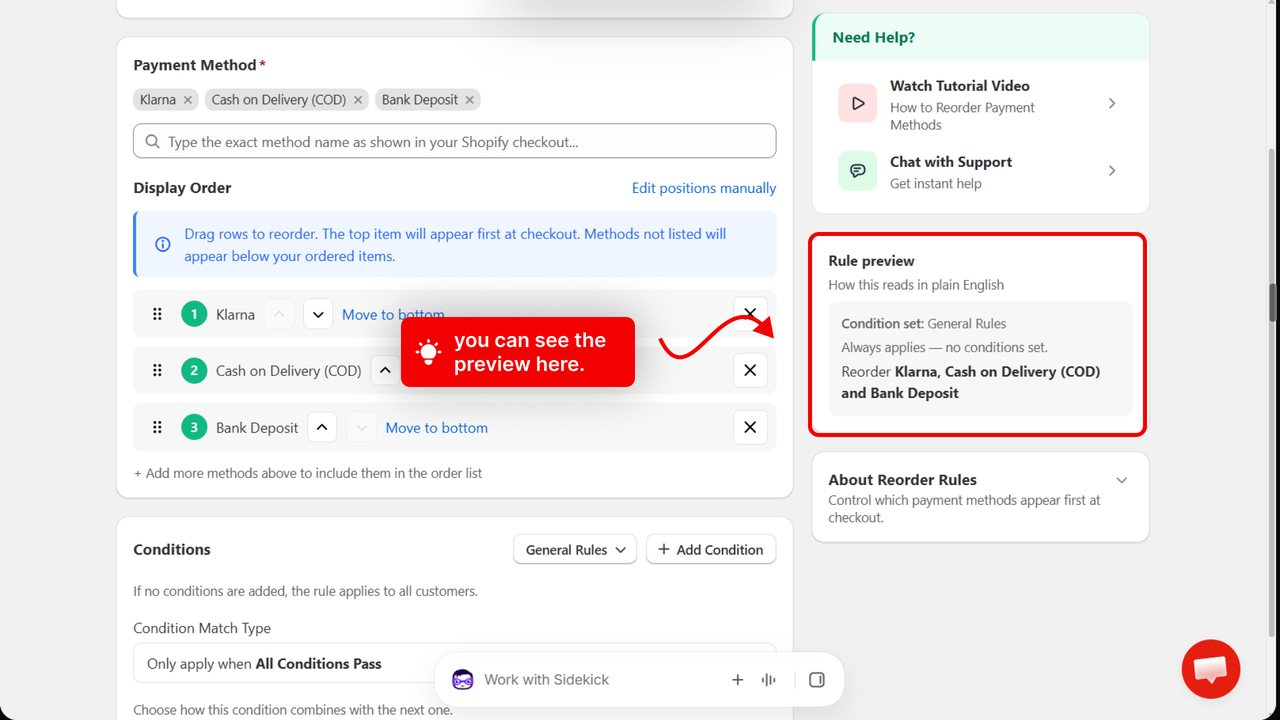Open Watch Tutorial Video item
Screen dimensions: 1280x720
(980, 104)
